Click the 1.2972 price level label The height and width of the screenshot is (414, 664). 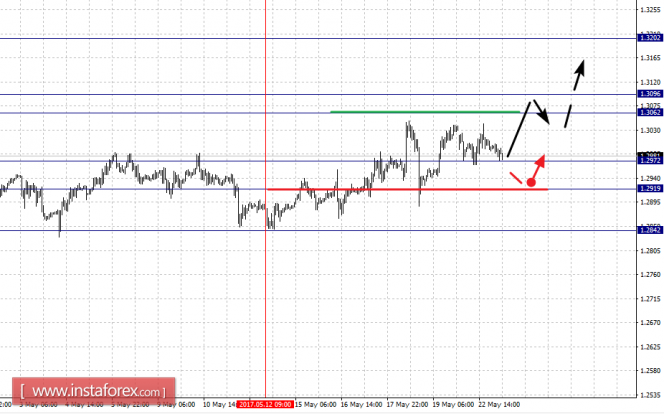click(x=650, y=160)
